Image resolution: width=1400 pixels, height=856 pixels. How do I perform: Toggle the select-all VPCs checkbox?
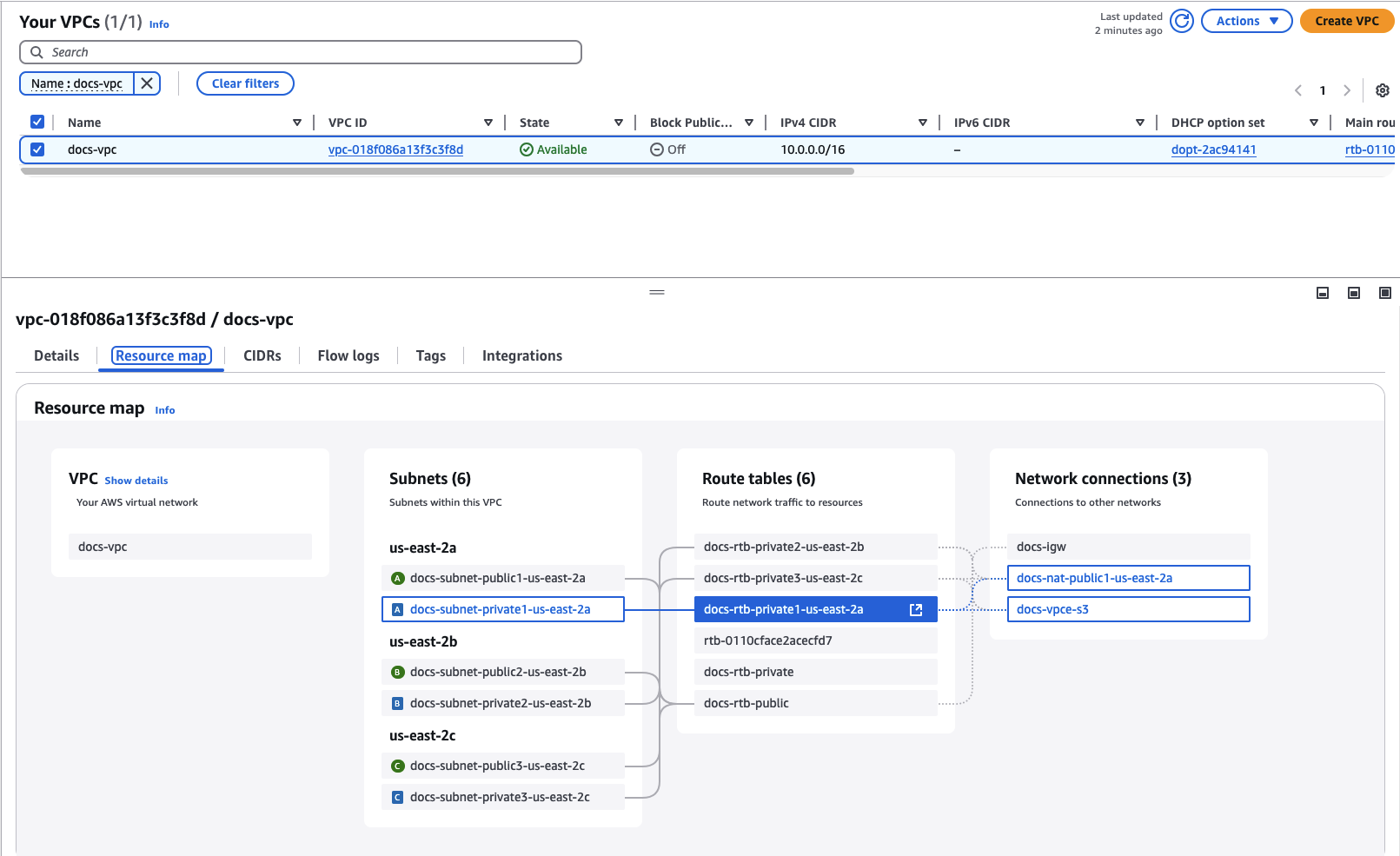(37, 122)
